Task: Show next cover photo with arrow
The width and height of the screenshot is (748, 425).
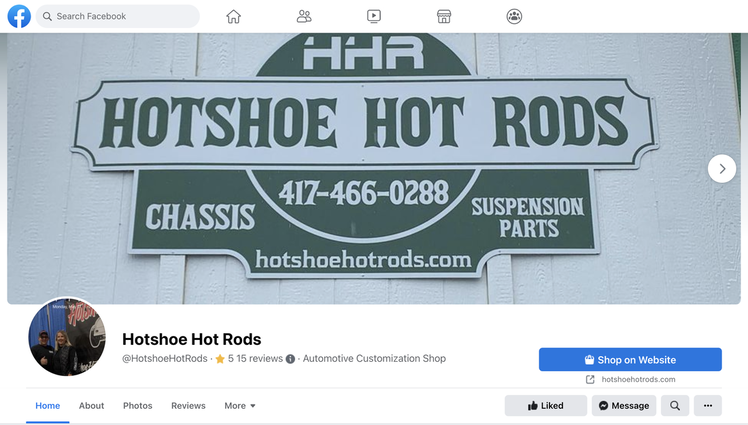Action: 722,168
